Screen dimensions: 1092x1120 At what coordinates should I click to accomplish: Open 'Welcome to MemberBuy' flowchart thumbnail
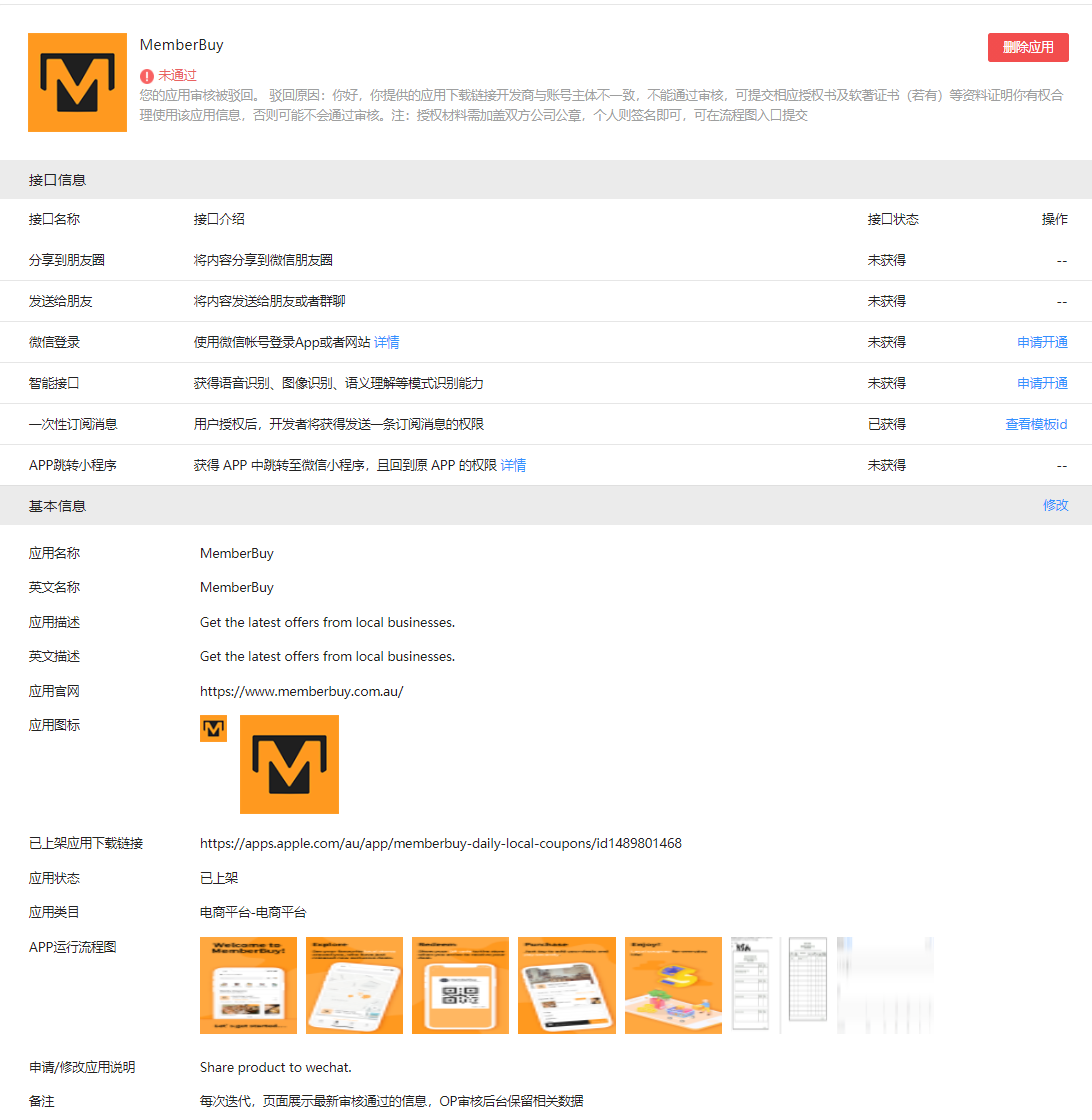coord(249,986)
